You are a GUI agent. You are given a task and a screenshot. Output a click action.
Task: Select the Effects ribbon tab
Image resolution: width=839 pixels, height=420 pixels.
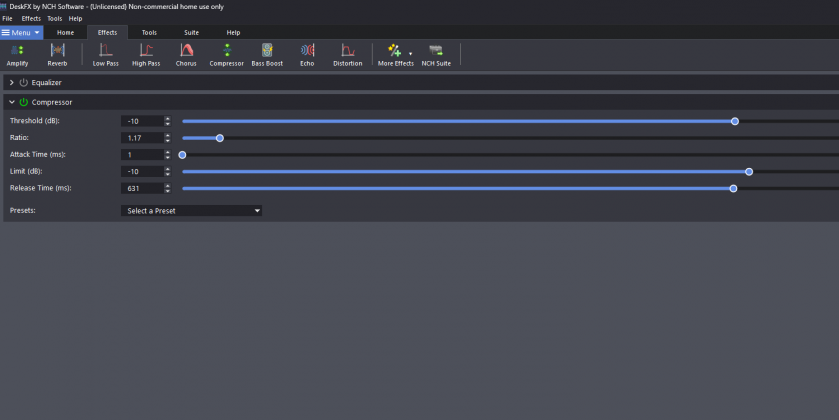click(x=107, y=33)
